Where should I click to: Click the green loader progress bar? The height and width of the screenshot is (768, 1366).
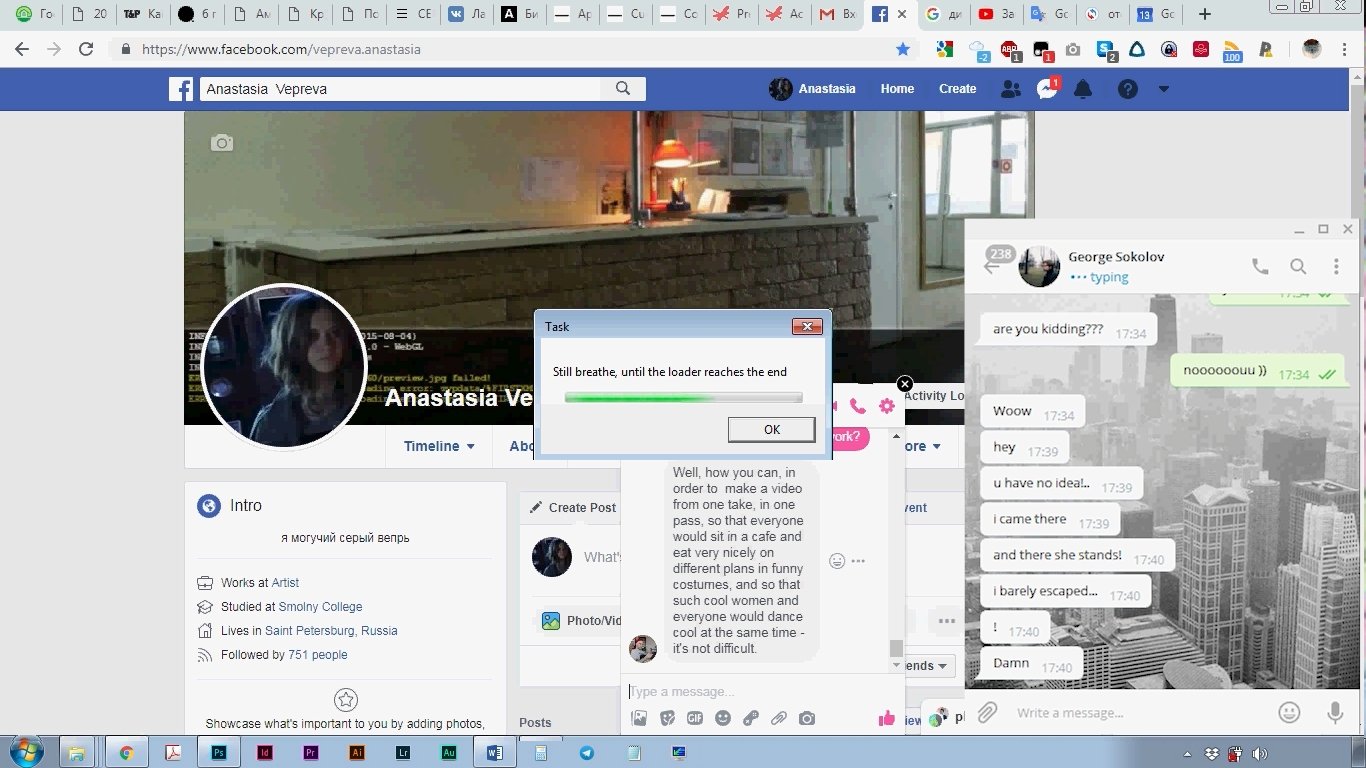[683, 397]
